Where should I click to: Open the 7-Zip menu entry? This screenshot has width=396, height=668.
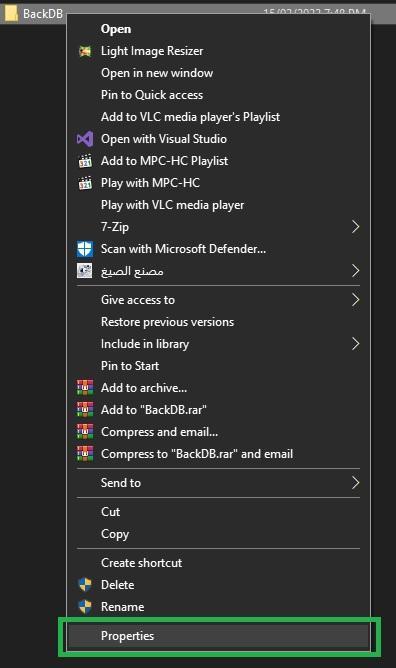[218, 227]
